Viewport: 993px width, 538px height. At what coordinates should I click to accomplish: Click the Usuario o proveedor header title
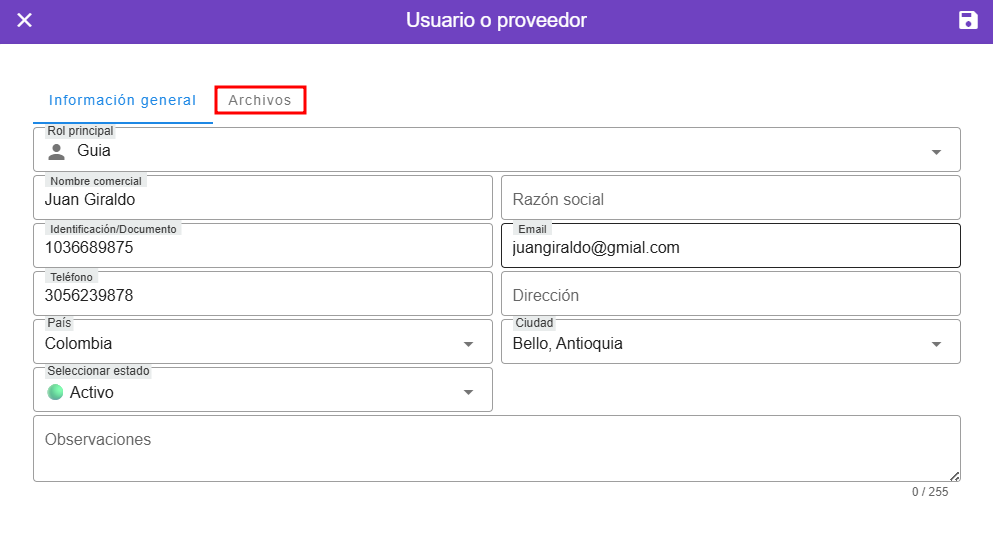496,21
